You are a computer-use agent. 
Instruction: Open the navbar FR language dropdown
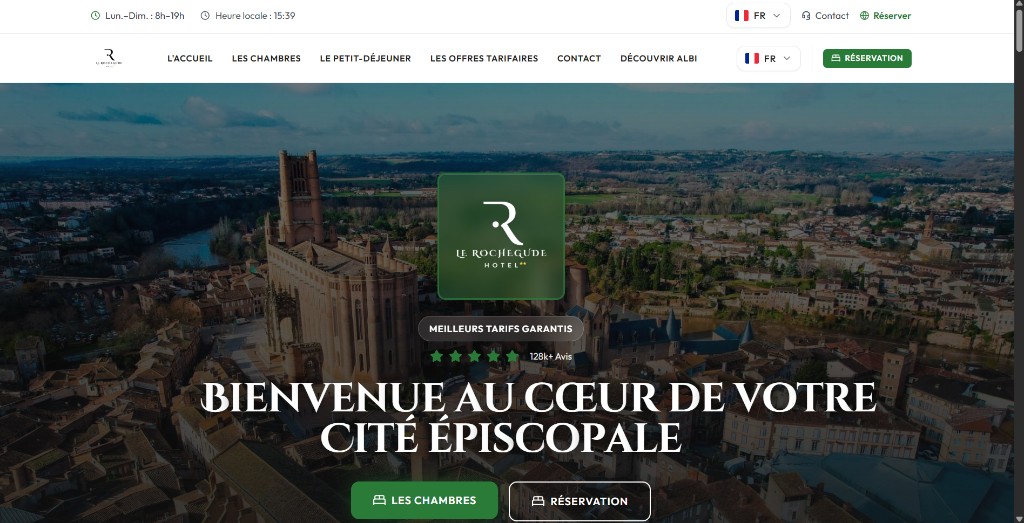click(x=769, y=58)
